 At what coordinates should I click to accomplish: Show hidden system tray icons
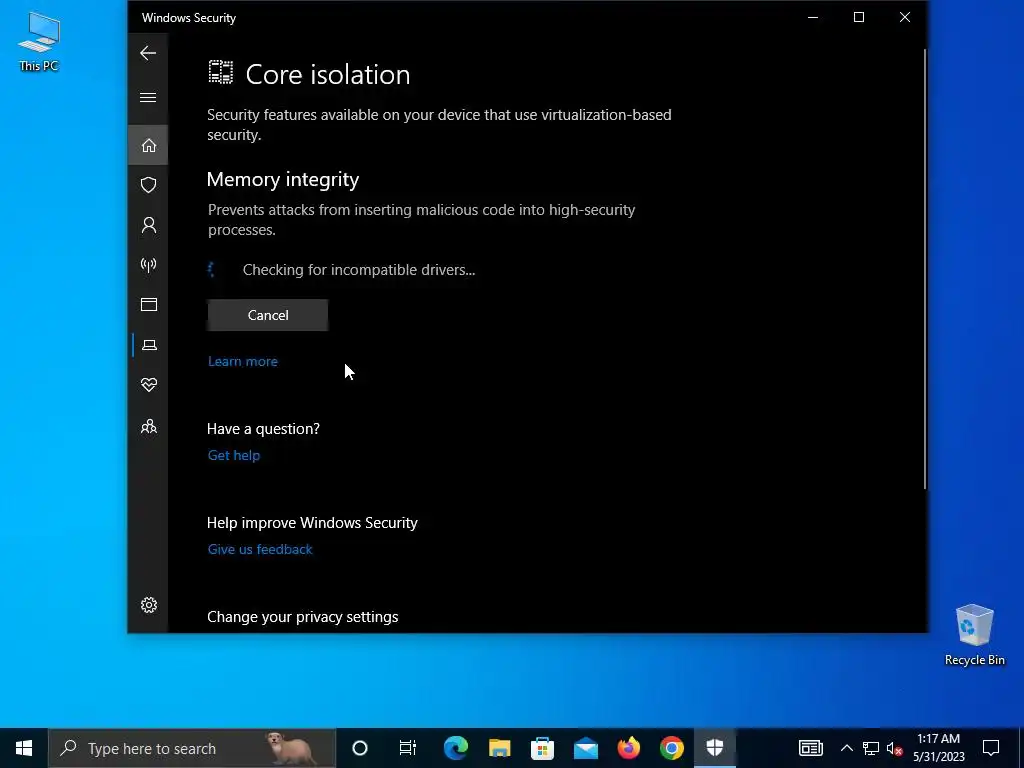846,748
